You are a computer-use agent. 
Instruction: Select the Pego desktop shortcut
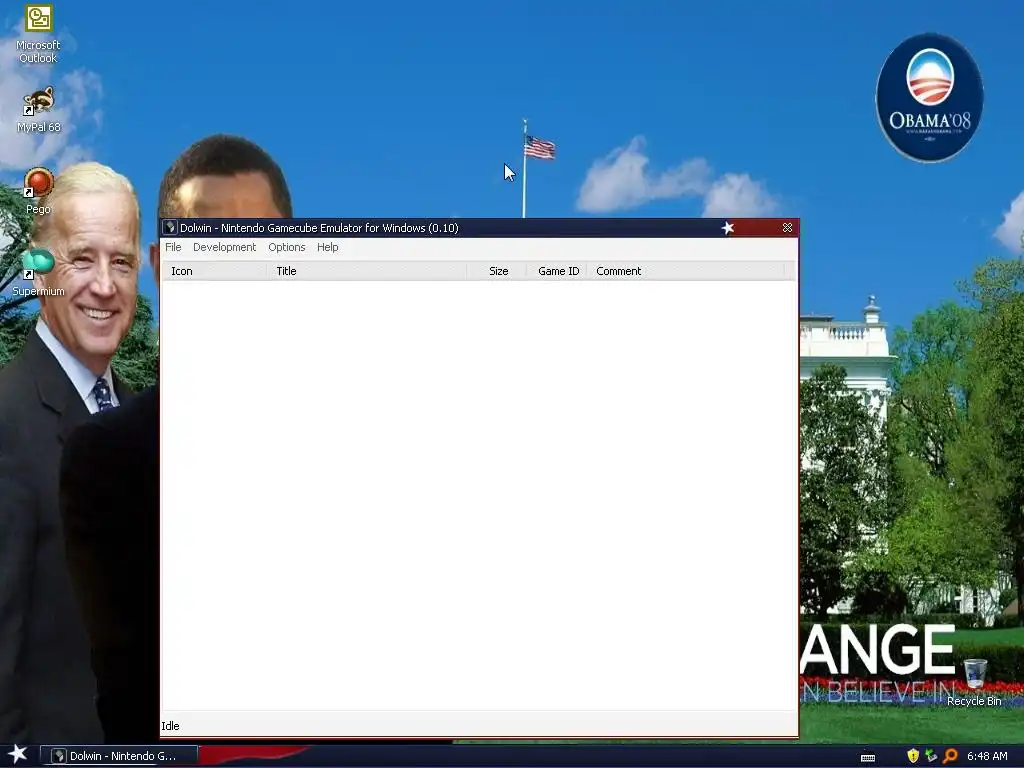39,191
